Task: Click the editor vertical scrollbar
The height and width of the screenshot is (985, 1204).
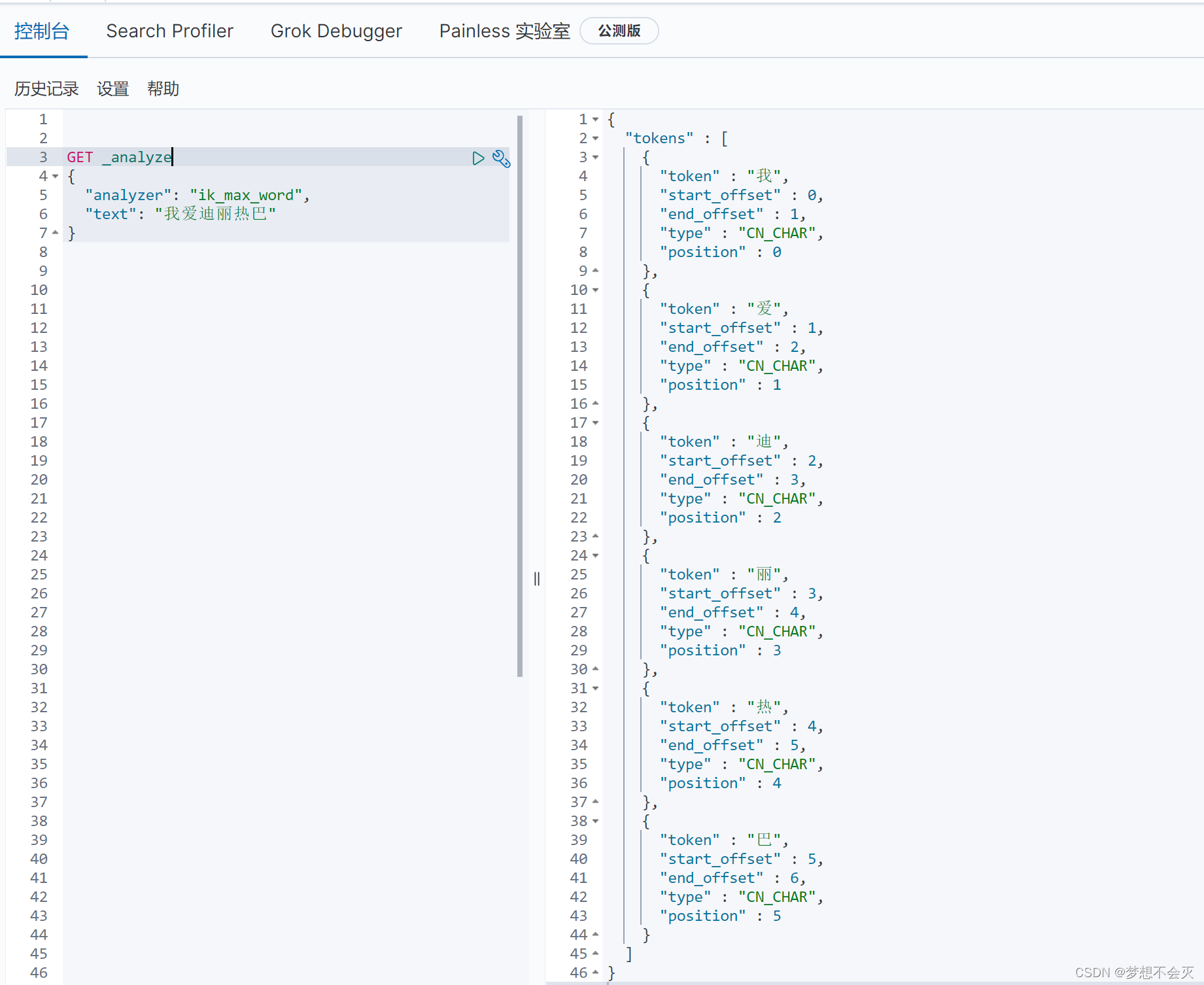Action: pos(520,396)
